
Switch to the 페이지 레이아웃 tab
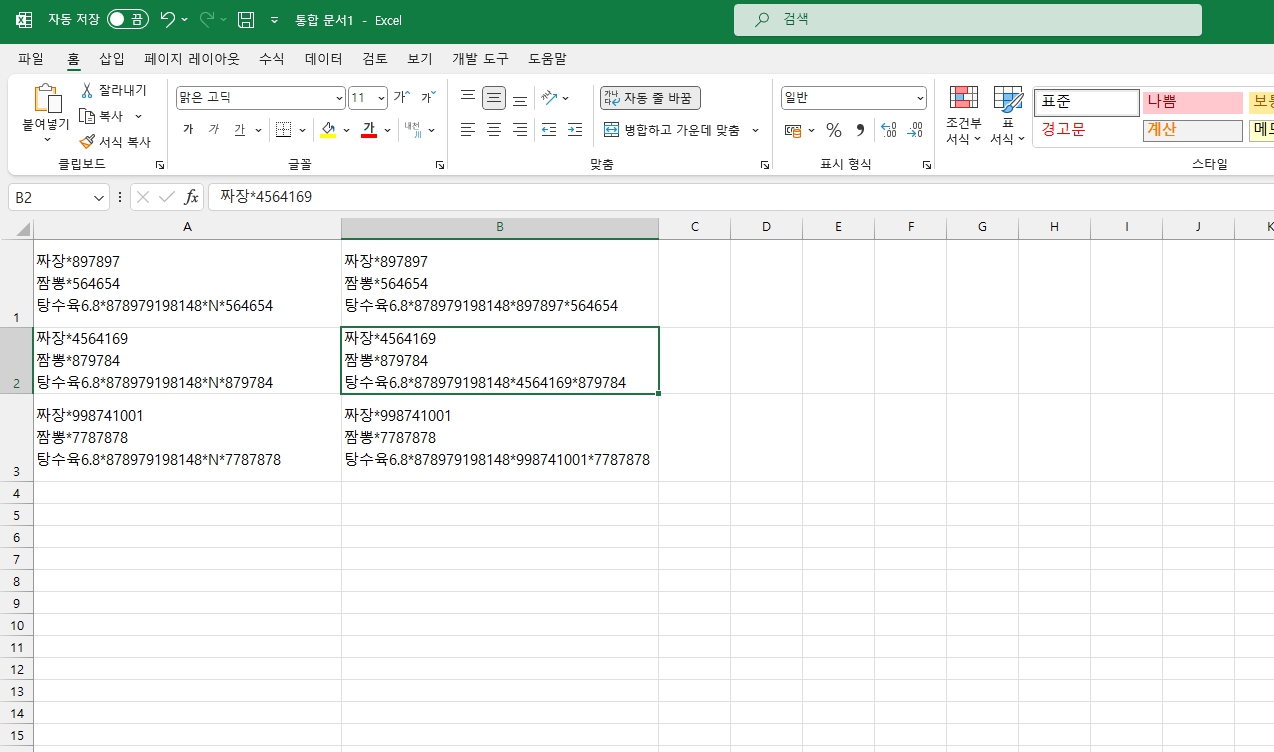[192, 59]
